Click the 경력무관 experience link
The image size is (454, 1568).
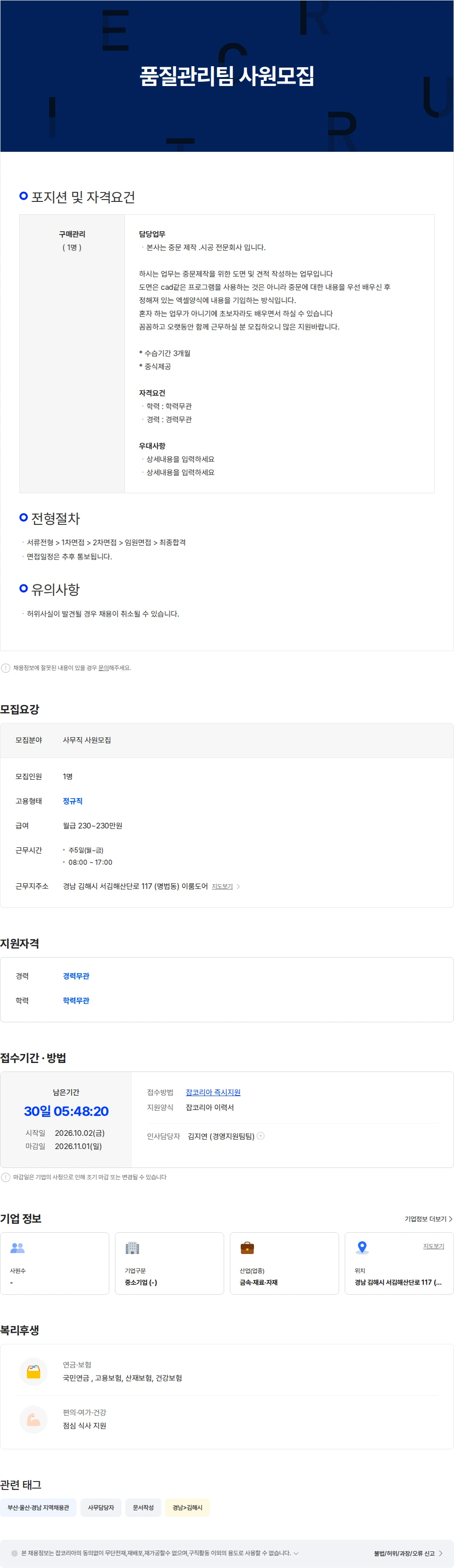tap(76, 976)
